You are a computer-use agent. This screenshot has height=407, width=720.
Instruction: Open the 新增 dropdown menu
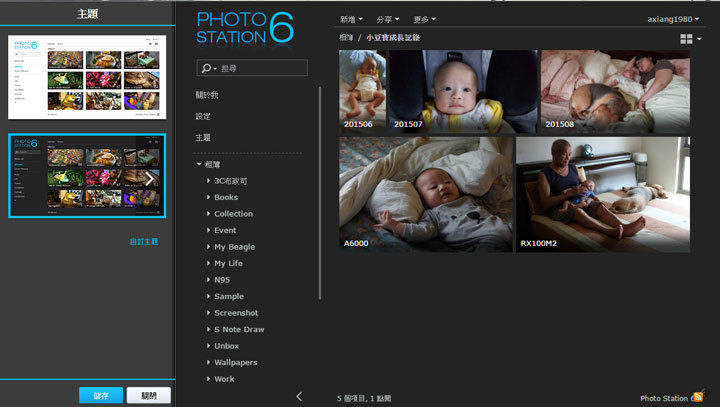(351, 19)
